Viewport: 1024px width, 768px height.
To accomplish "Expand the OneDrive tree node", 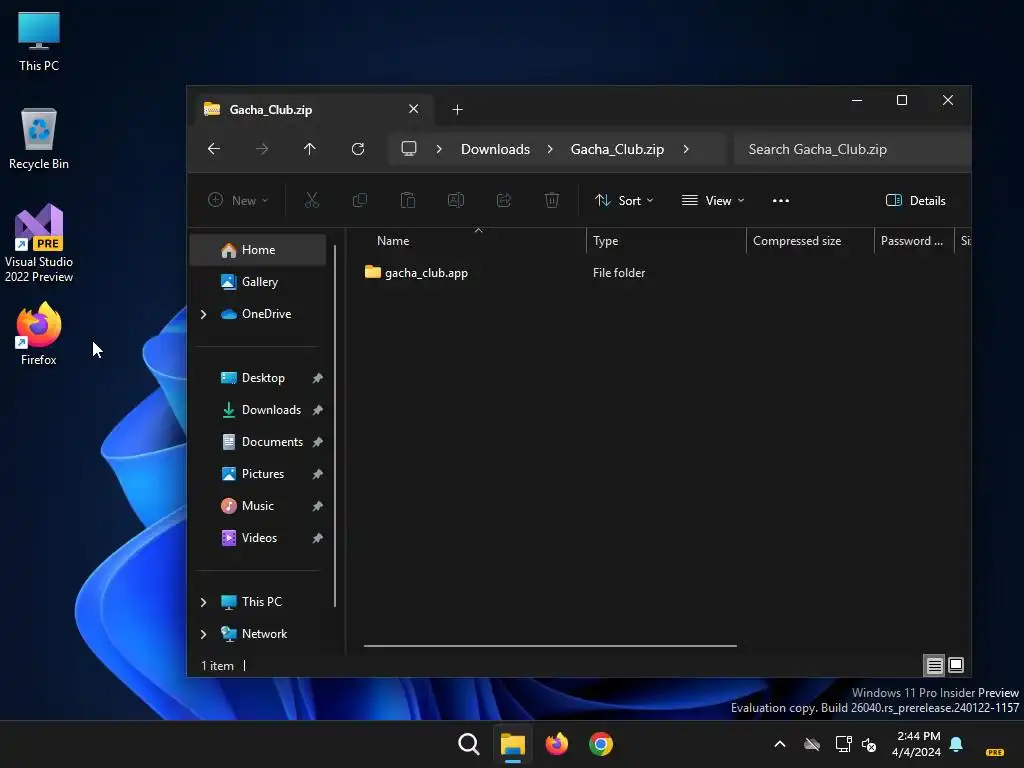I will pyautogui.click(x=204, y=314).
